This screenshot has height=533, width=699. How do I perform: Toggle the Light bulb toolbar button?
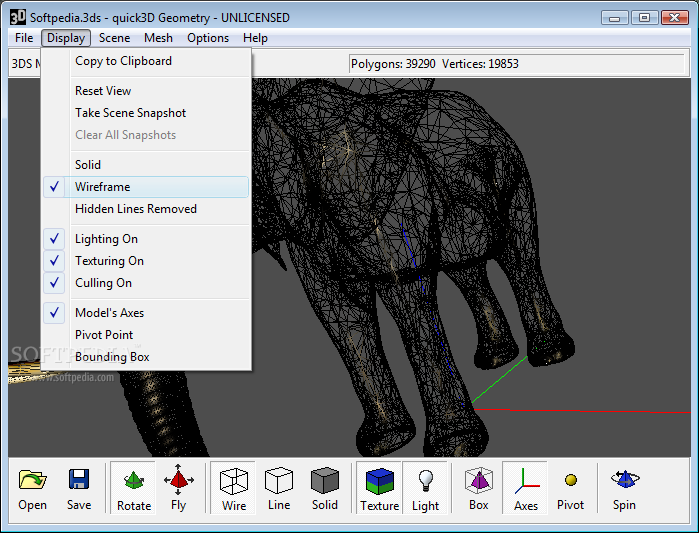[x=425, y=488]
